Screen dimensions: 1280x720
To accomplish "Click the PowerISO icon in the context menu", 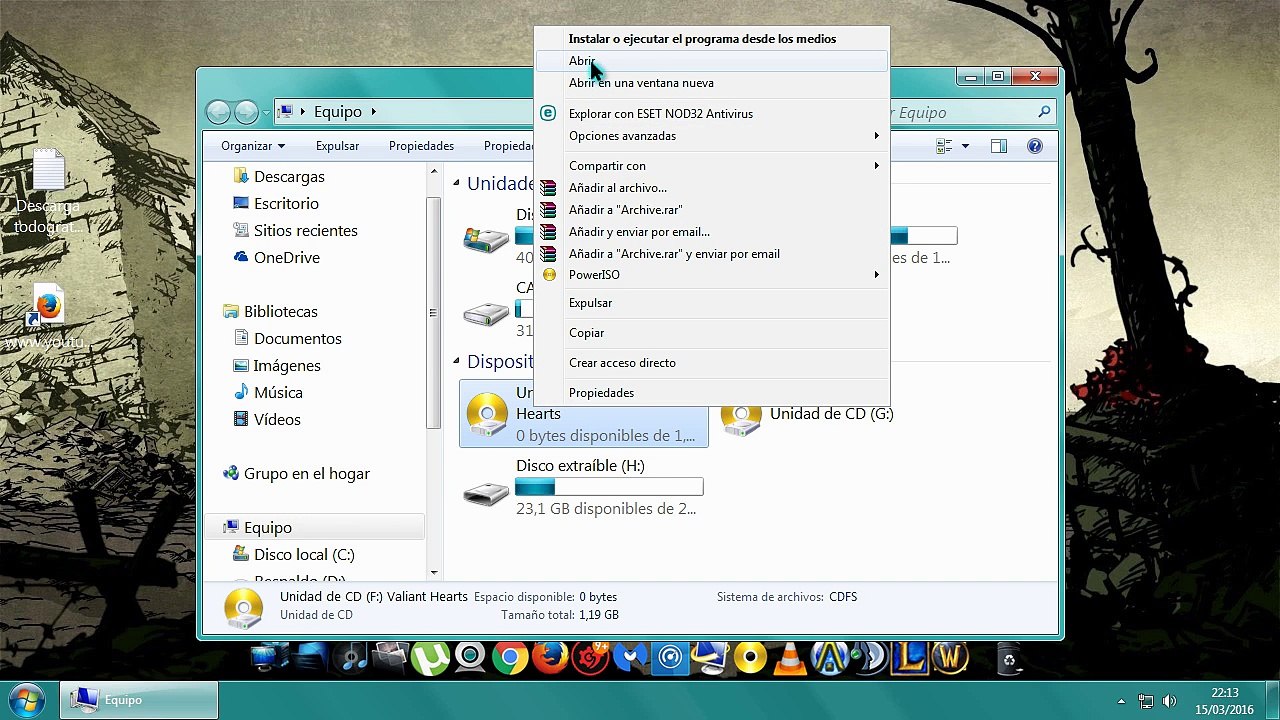I will coord(549,275).
